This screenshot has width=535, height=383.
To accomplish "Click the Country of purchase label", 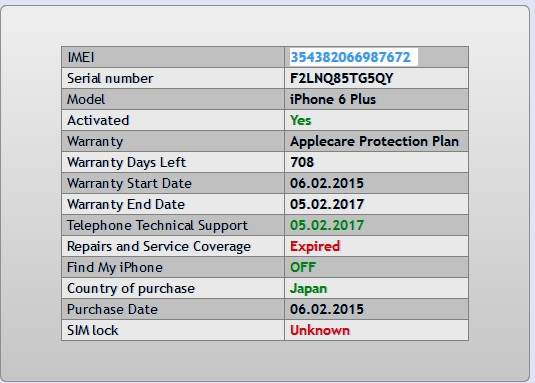I will [131, 289].
